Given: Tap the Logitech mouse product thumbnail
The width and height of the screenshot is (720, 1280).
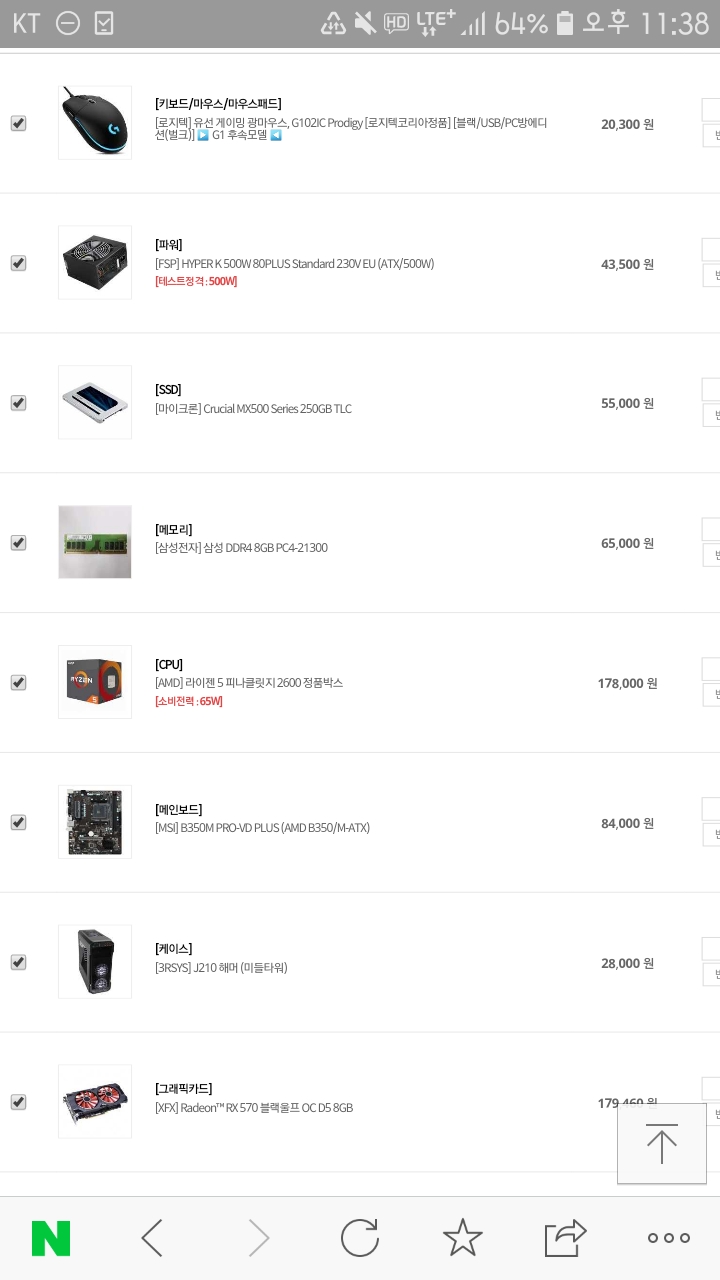Looking at the screenshot, I should pos(95,122).
